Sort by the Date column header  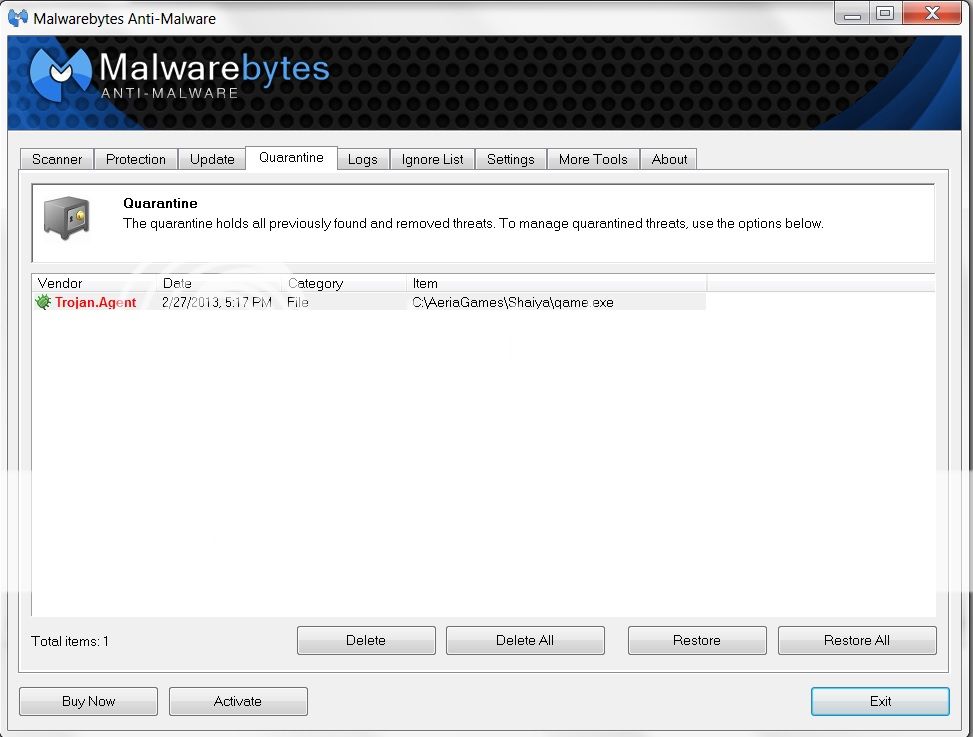point(220,283)
